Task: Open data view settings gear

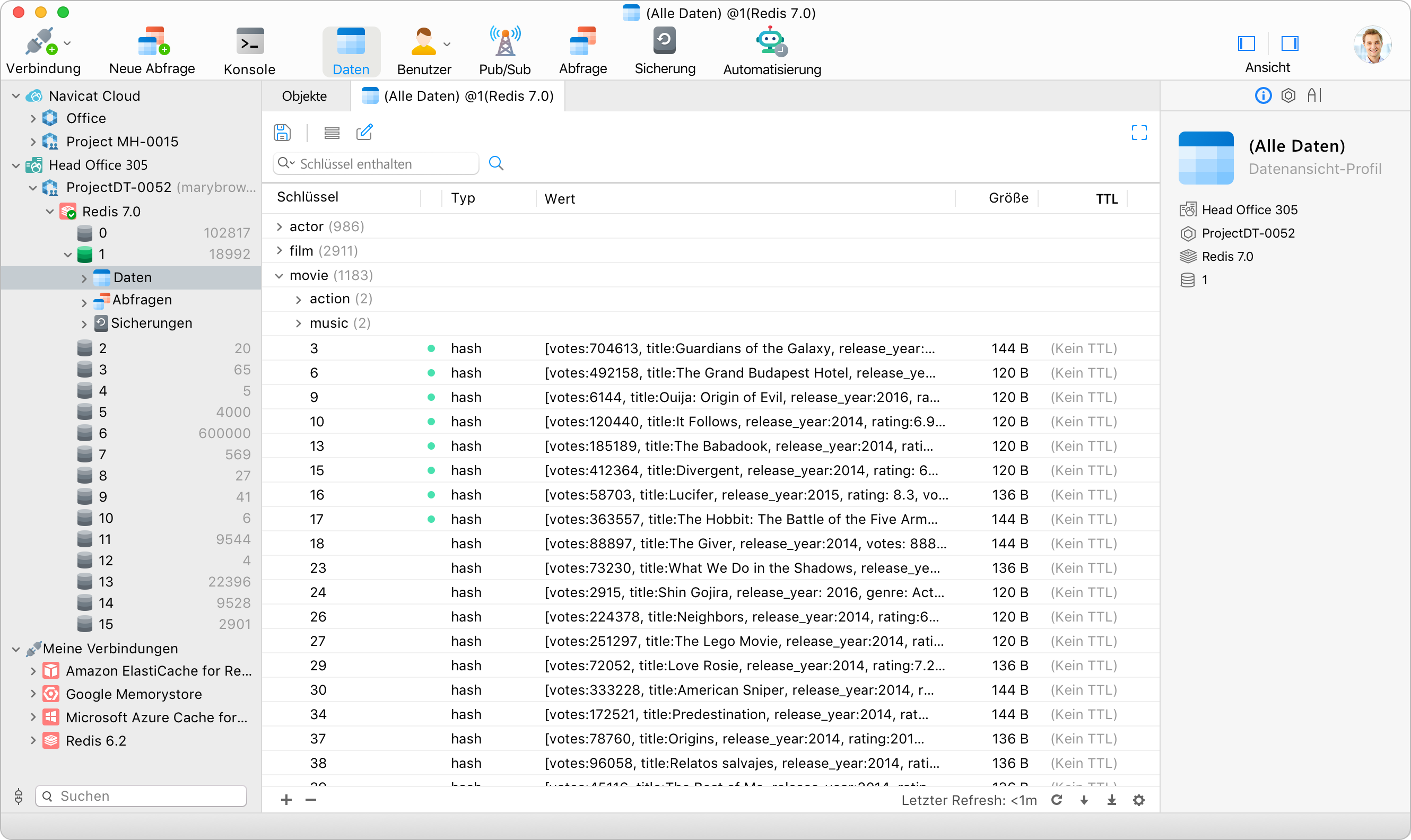Action: 1139,800
